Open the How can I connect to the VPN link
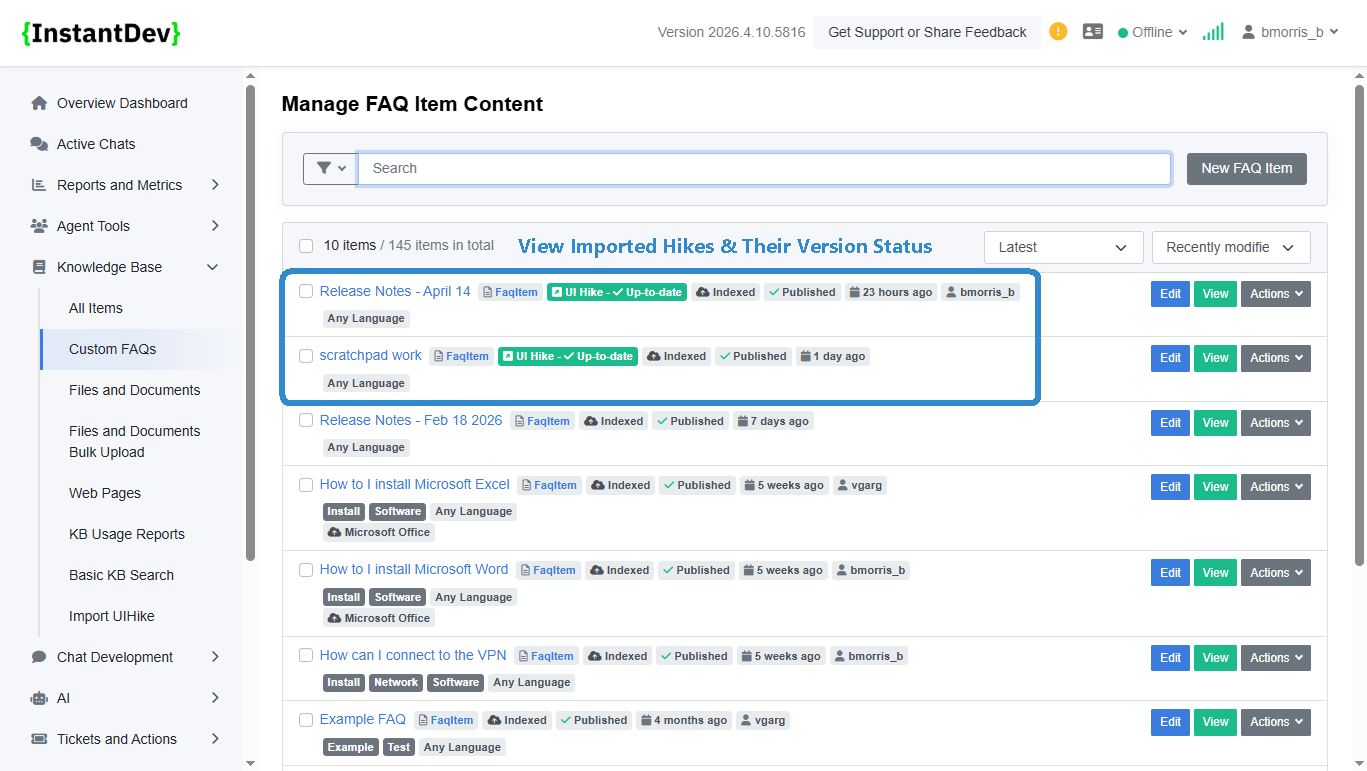 413,655
